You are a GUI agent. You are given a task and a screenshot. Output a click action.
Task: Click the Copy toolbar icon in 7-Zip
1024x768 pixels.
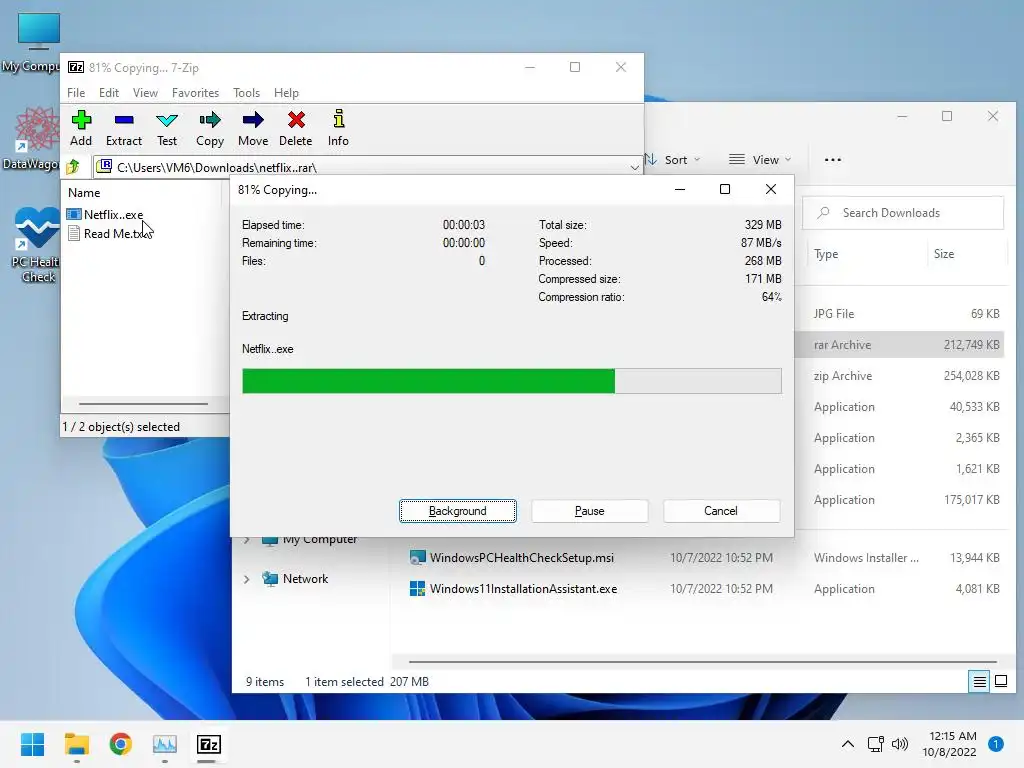pos(210,128)
